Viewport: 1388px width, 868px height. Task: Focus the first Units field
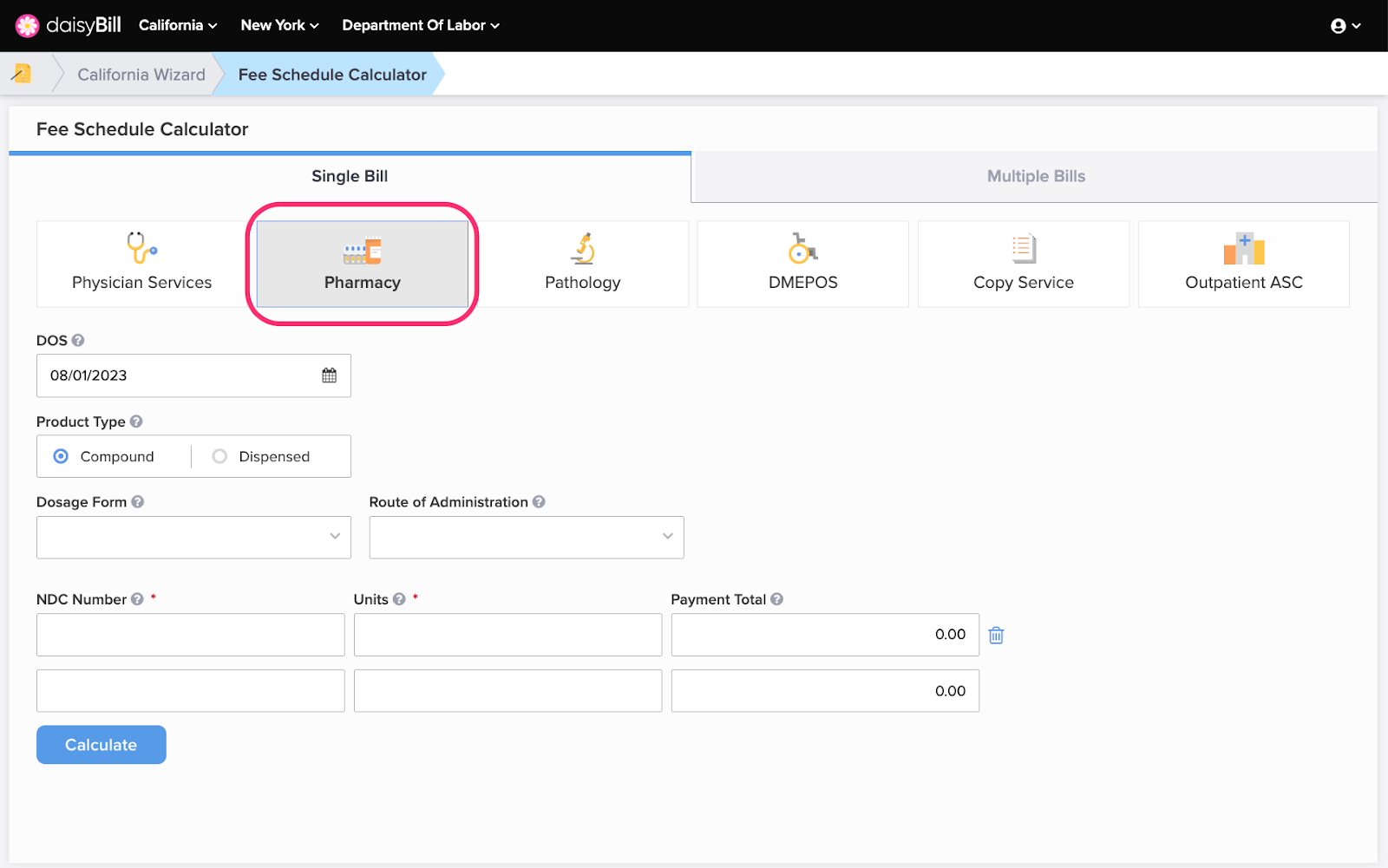tap(507, 635)
